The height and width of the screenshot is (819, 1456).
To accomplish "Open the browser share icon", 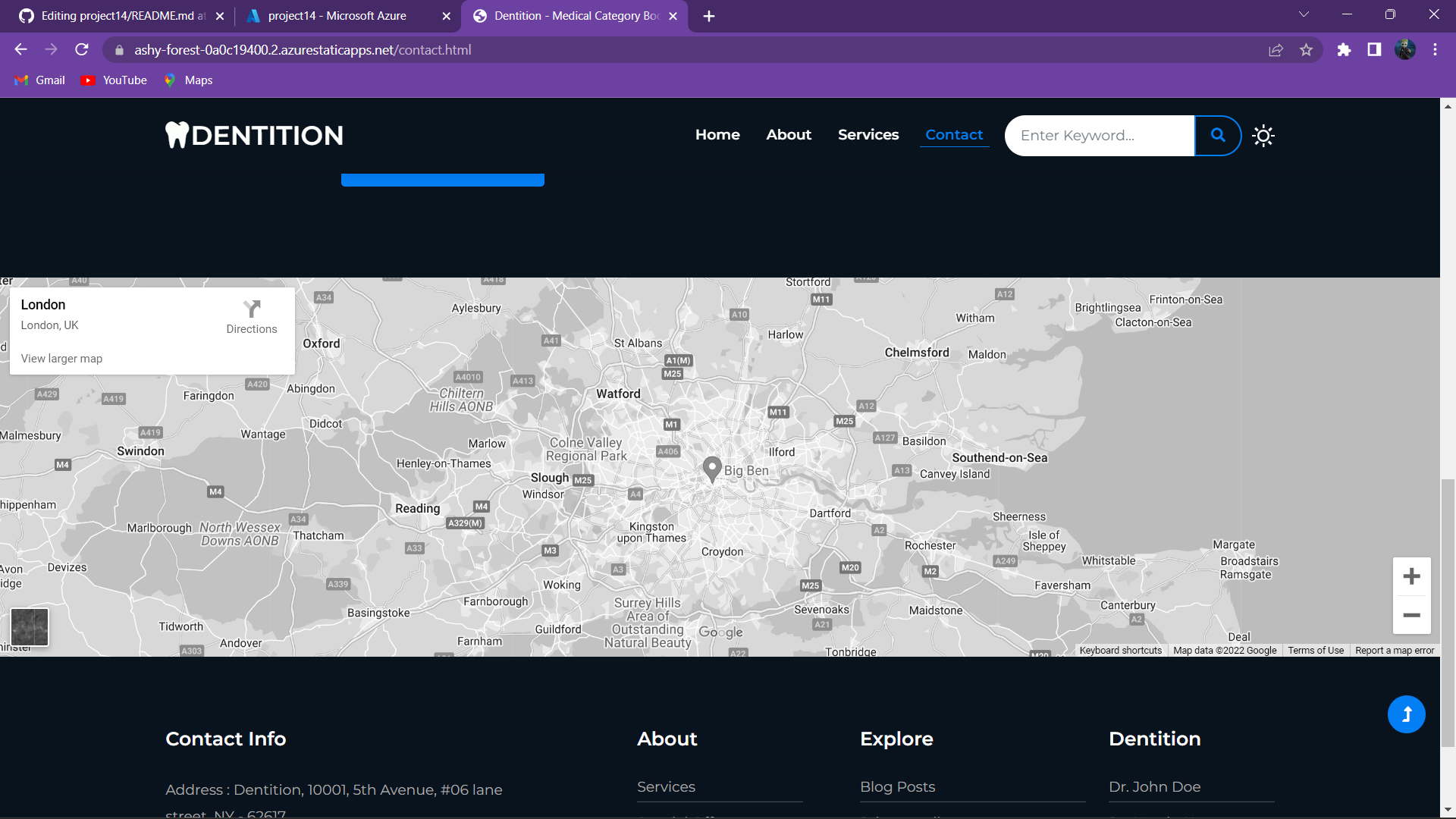I will tap(1276, 49).
